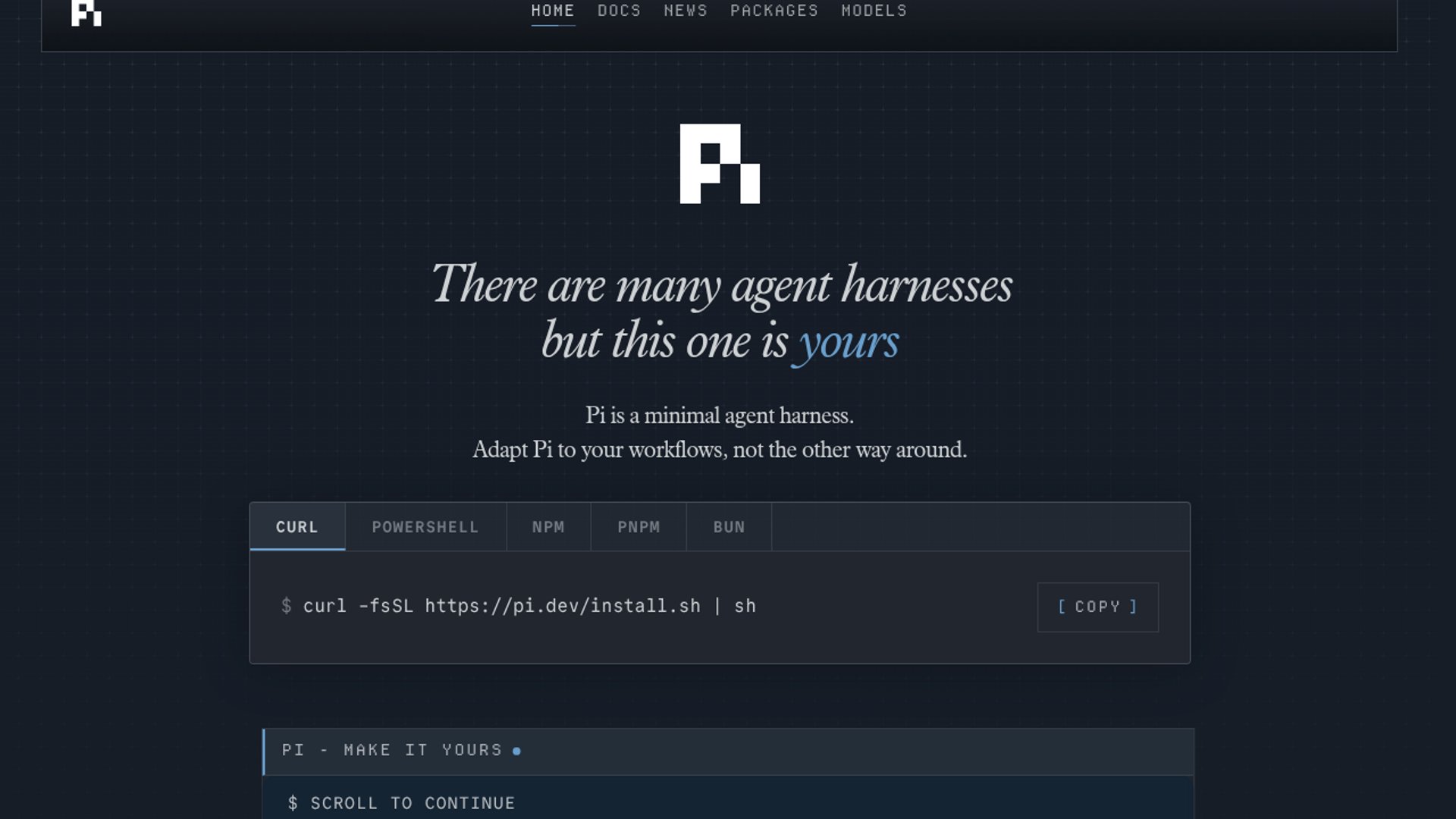
Task: Open the HOME navigation link
Action: click(553, 11)
